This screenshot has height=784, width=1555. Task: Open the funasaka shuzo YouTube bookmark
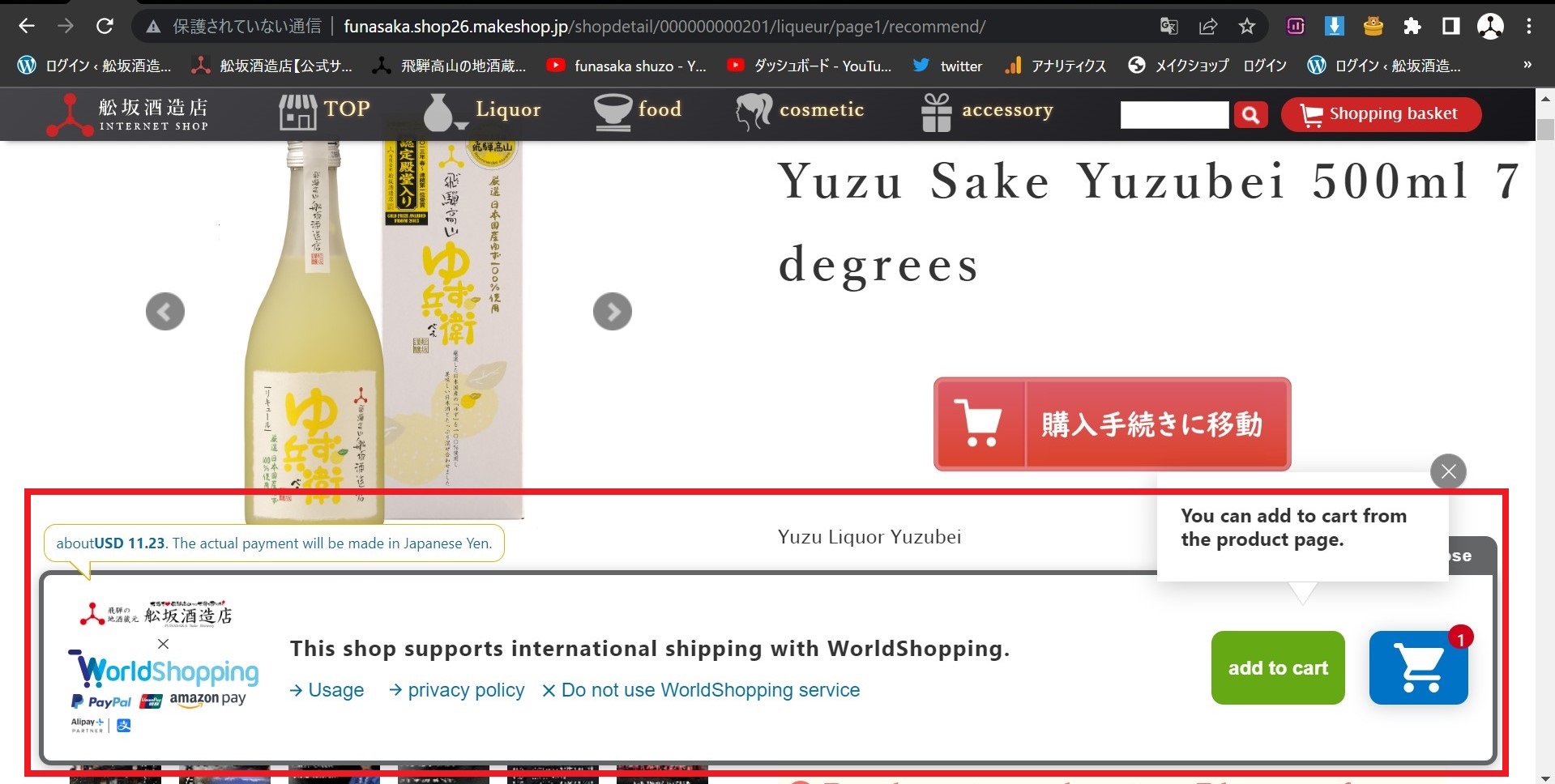click(626, 66)
